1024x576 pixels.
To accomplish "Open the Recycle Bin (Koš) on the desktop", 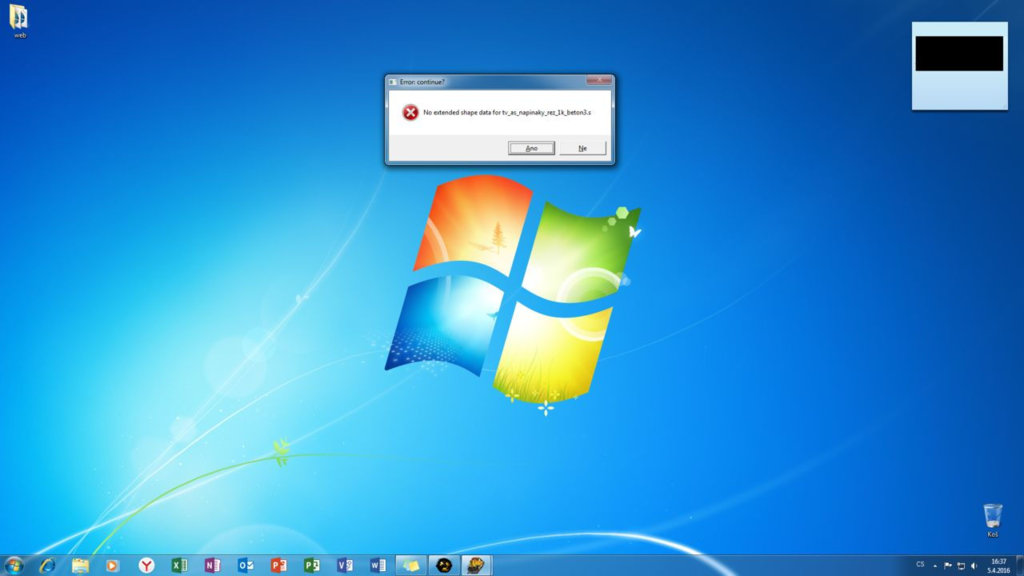I will (x=992, y=520).
